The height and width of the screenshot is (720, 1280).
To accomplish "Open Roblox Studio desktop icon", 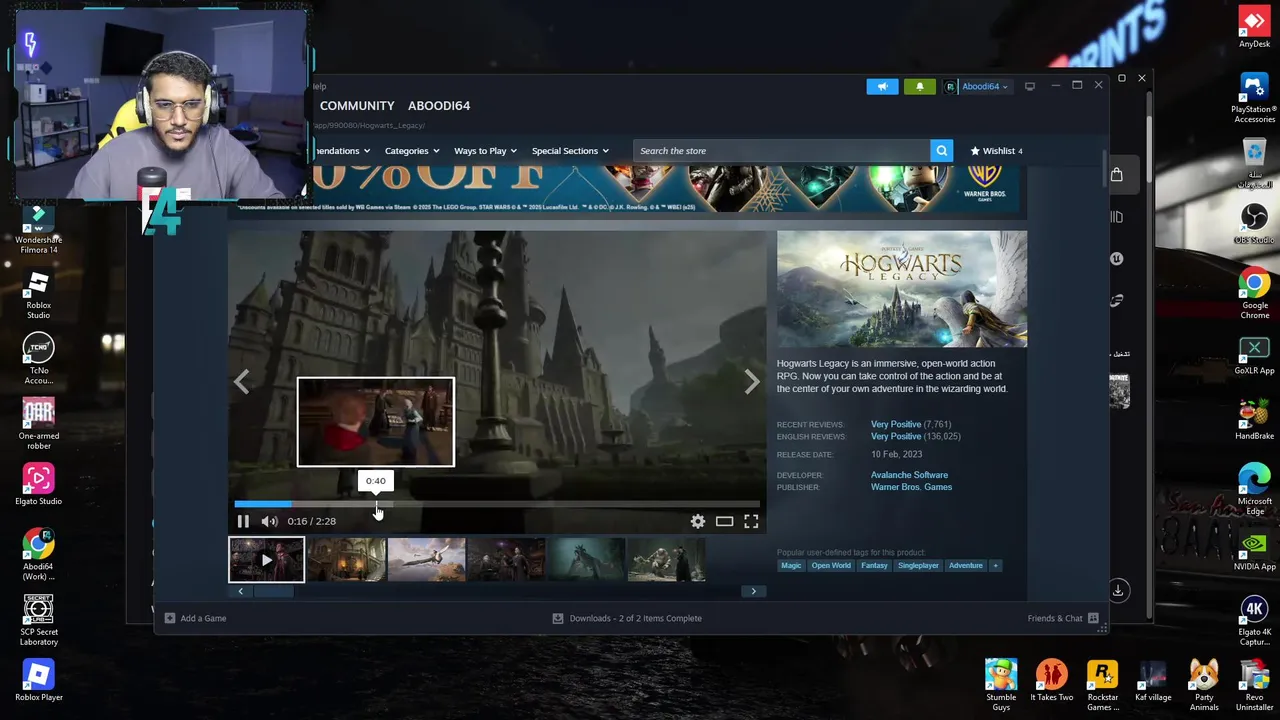I will [38, 295].
